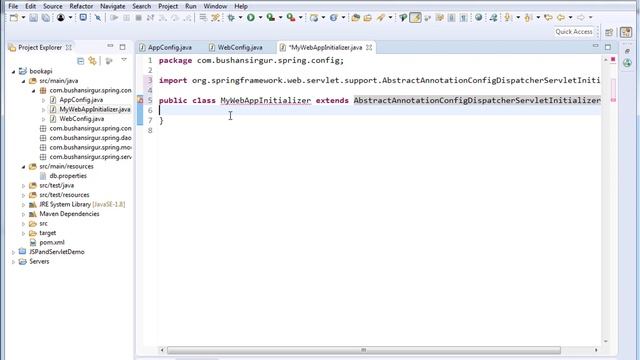This screenshot has width=640, height=360.
Task: Expand Maven Dependencies node
Action: (x=23, y=214)
